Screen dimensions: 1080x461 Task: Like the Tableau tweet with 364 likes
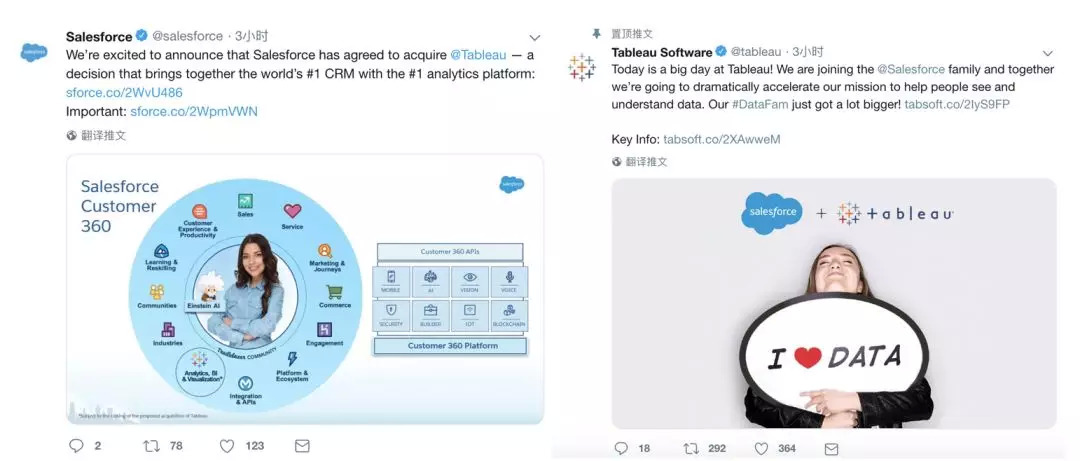[761, 449]
